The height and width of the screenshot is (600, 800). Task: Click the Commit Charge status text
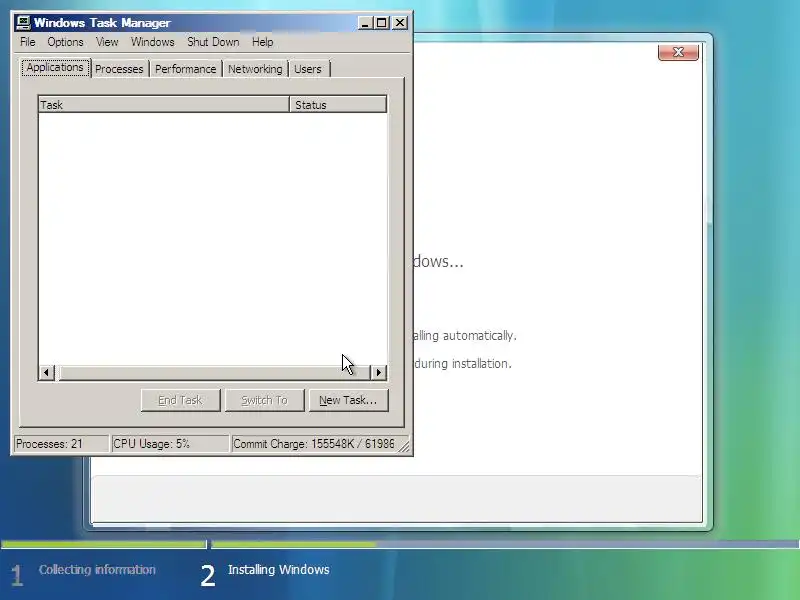(x=313, y=444)
